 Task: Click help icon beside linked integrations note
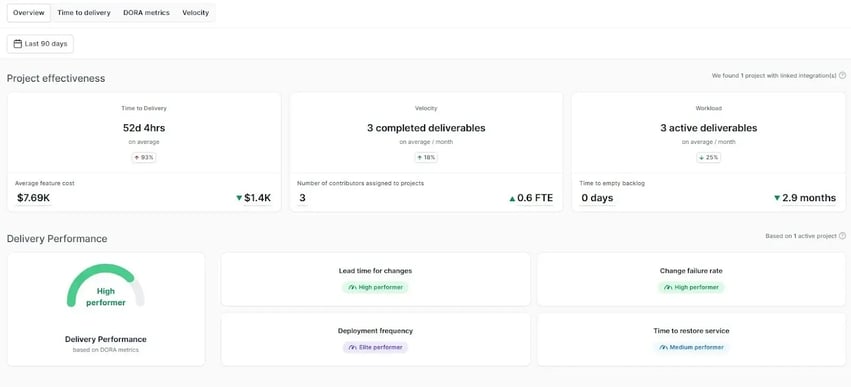coord(842,75)
